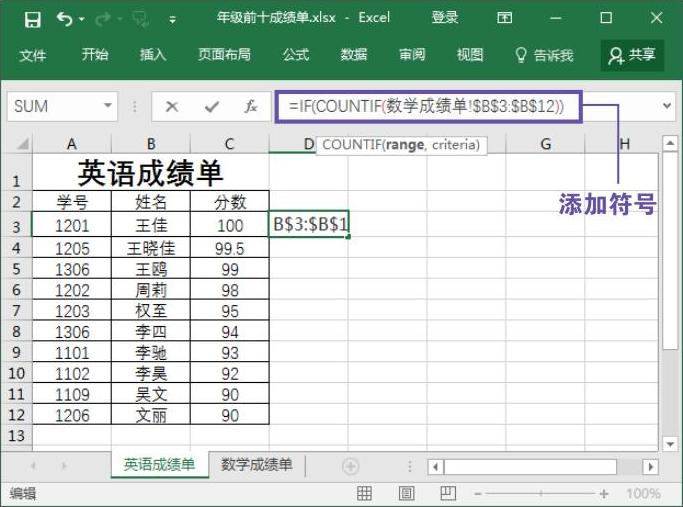
Task: Switch to Normal view in the status bar
Action: 361,494
